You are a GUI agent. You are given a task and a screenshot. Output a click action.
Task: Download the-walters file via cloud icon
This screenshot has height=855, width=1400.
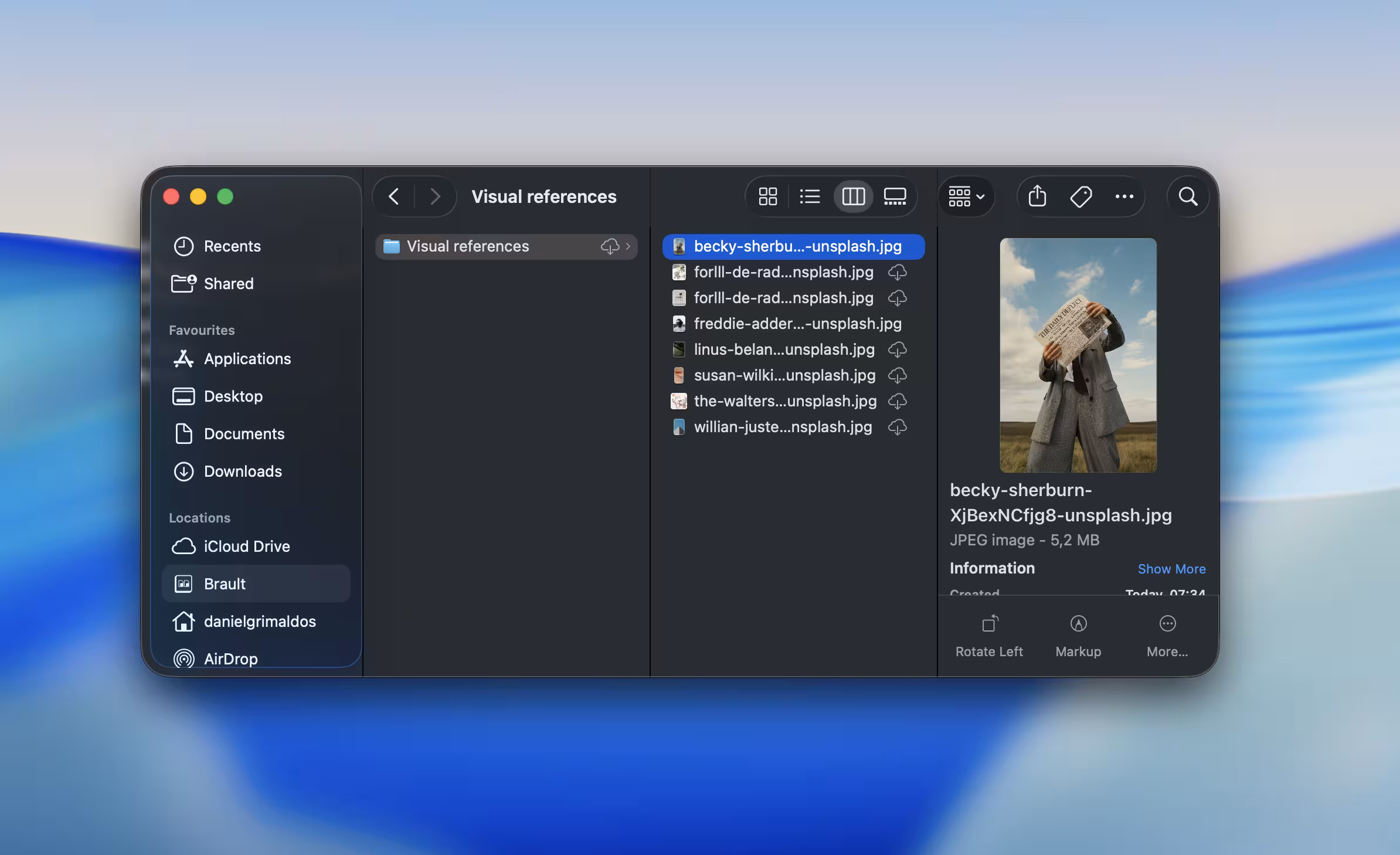(897, 401)
